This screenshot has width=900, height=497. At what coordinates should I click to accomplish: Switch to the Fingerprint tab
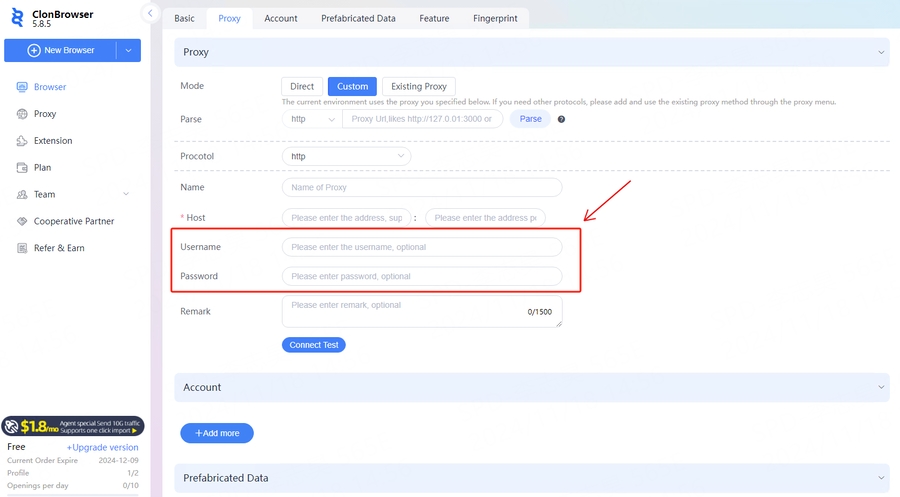494,18
